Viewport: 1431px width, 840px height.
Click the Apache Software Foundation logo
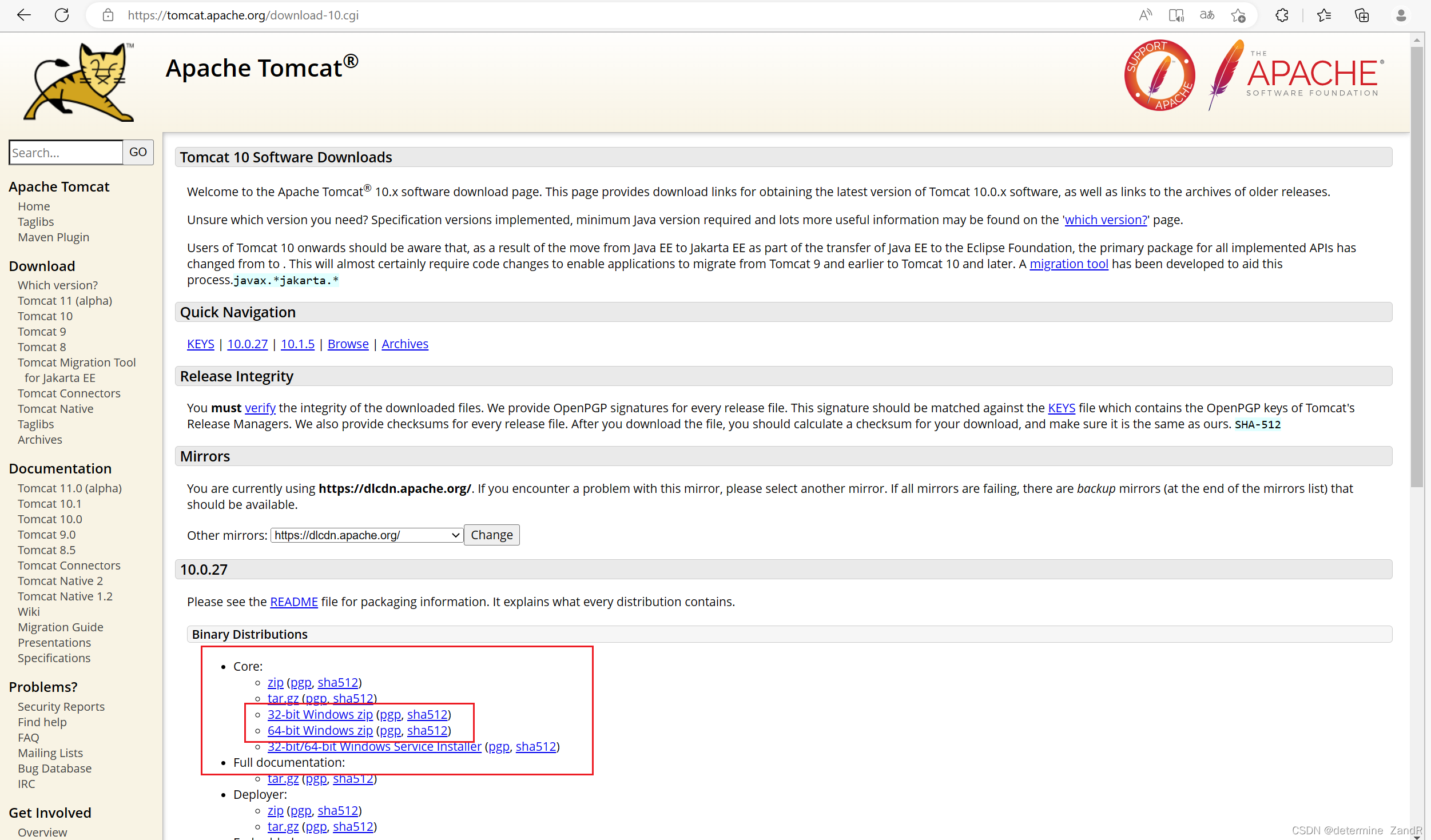tap(1296, 75)
